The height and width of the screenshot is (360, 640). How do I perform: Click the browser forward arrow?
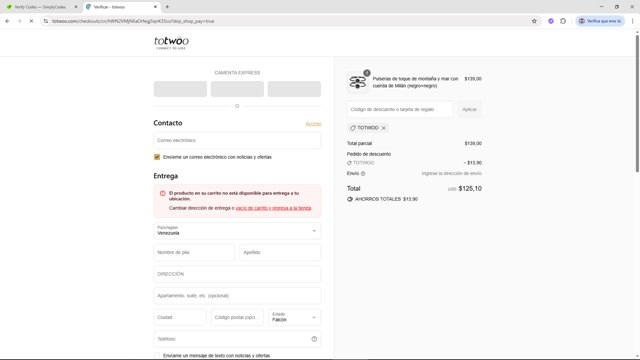point(19,21)
